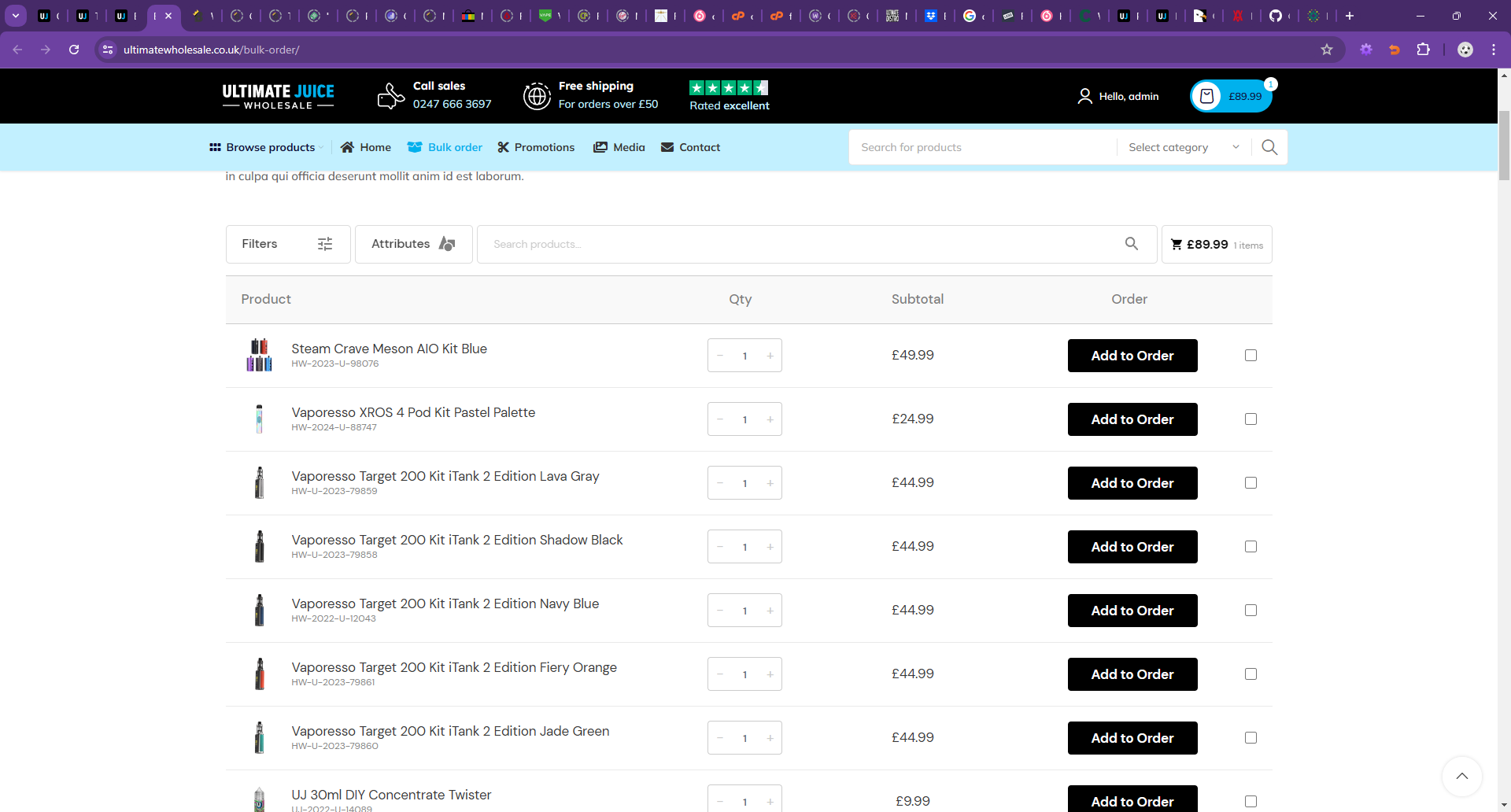This screenshot has height=812, width=1511.
Task: Open the browser tab search dropdown arrow
Action: pos(16,16)
